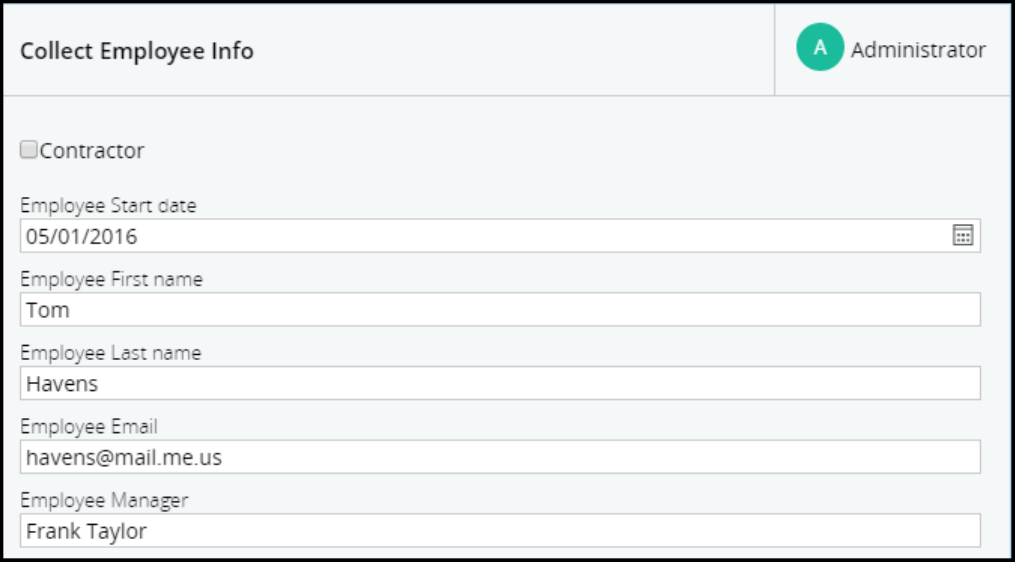This screenshot has height=562, width=1015.
Task: Select the Employee Last name input
Action: pos(500,383)
